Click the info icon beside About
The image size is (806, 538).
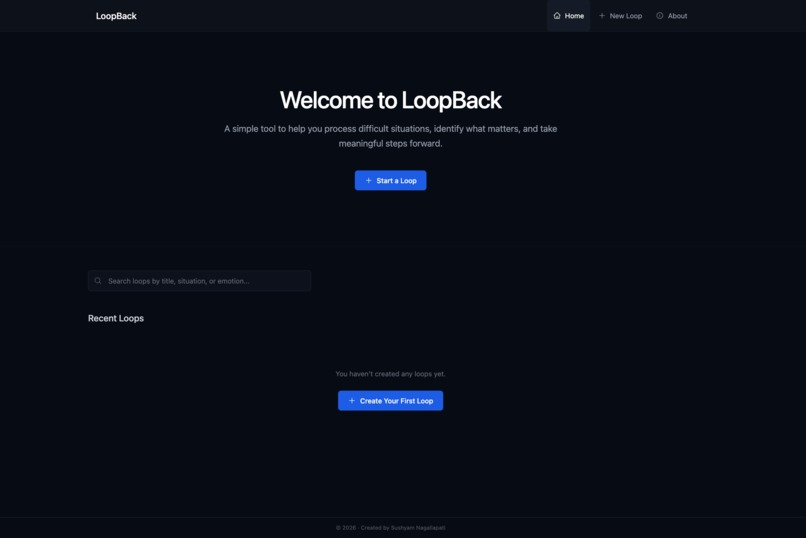[x=660, y=16]
